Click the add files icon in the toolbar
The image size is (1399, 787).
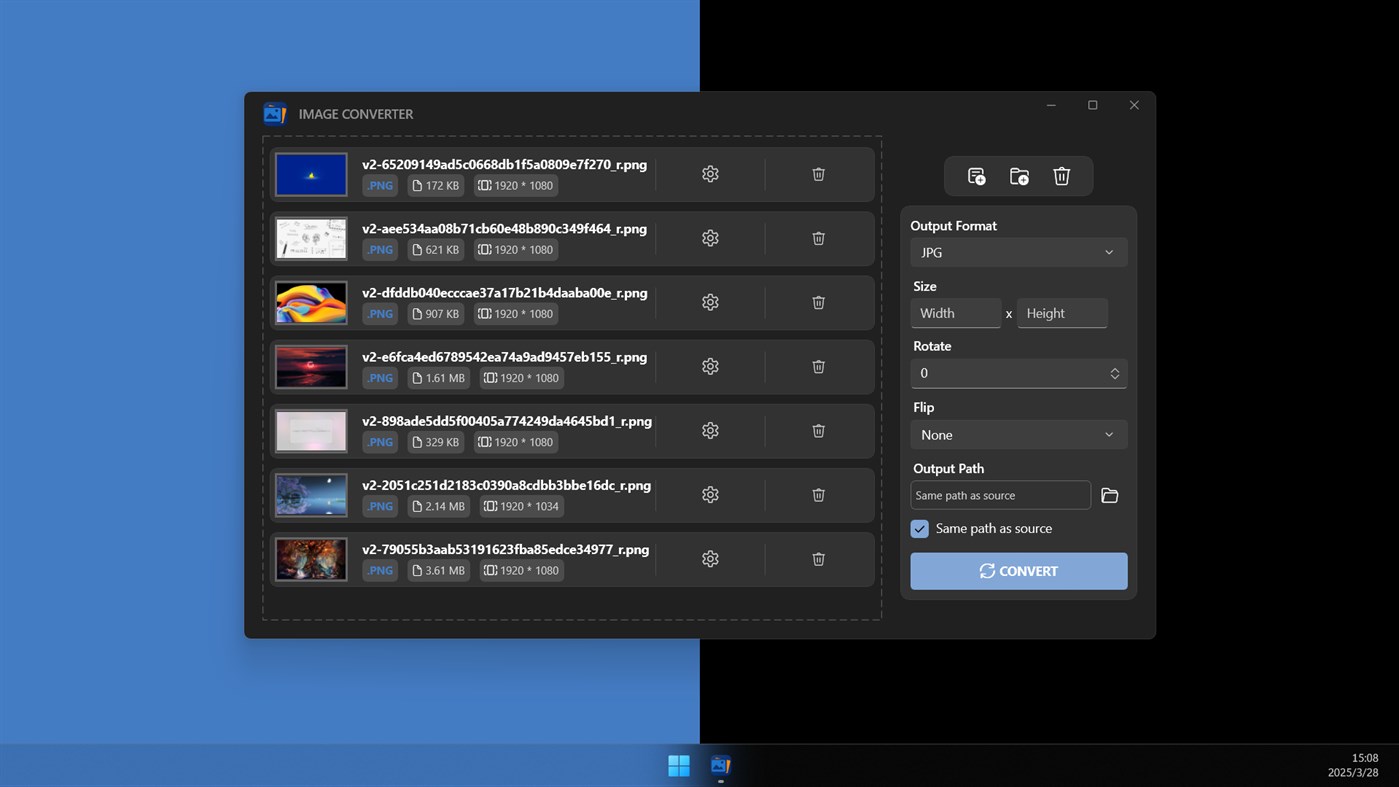[x=975, y=175]
